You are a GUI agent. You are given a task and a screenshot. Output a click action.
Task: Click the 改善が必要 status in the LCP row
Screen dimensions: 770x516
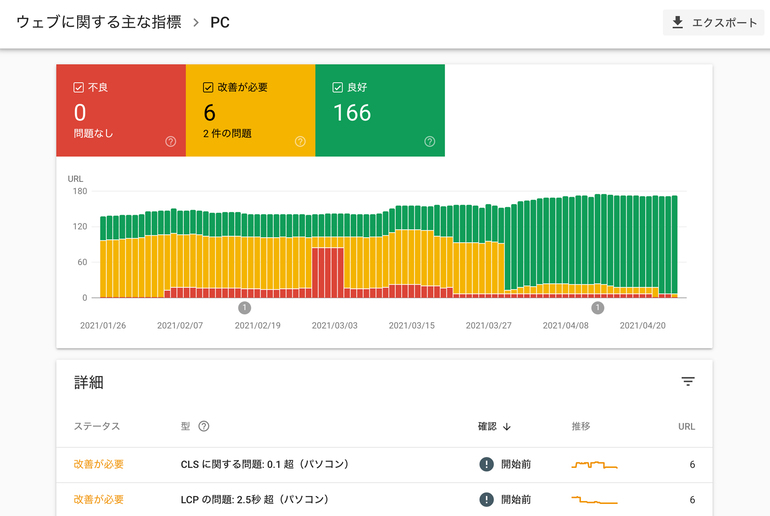pyautogui.click(x=99, y=500)
